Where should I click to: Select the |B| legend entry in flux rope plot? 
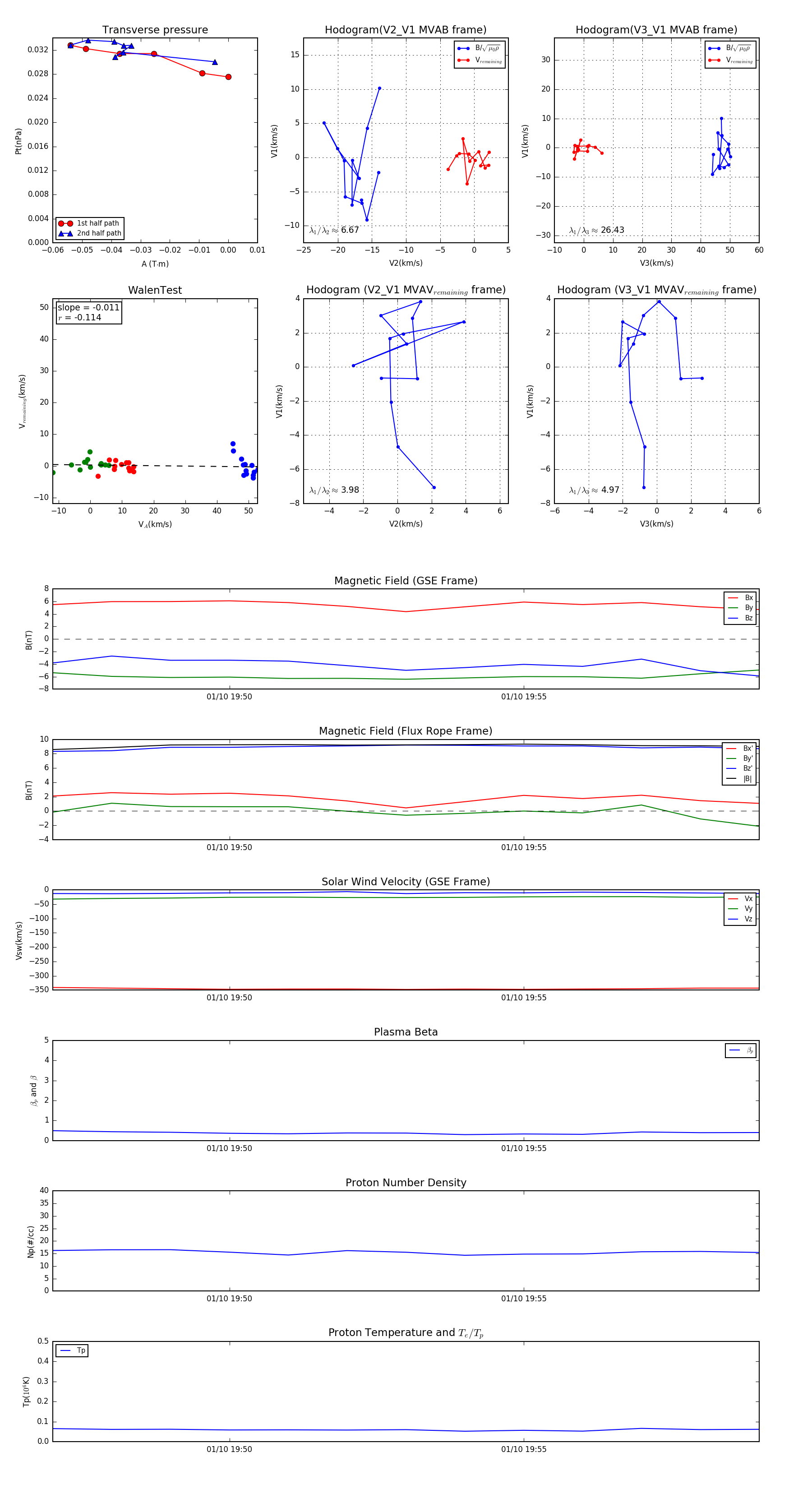pos(740,779)
